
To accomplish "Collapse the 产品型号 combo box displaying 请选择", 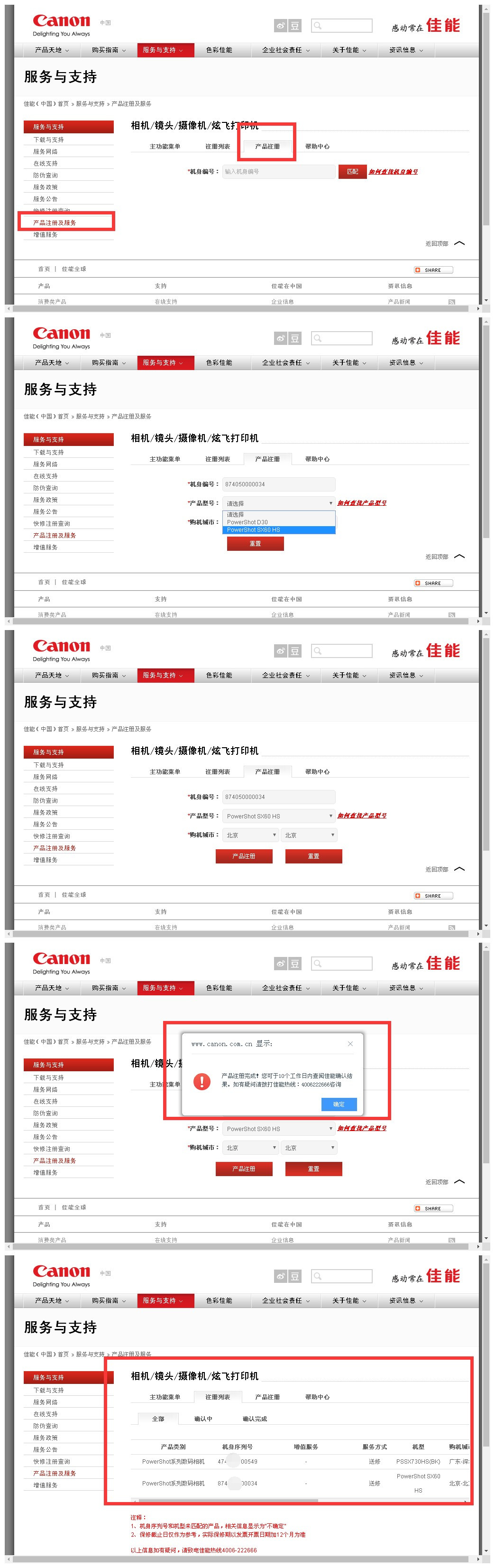I will 279,503.
